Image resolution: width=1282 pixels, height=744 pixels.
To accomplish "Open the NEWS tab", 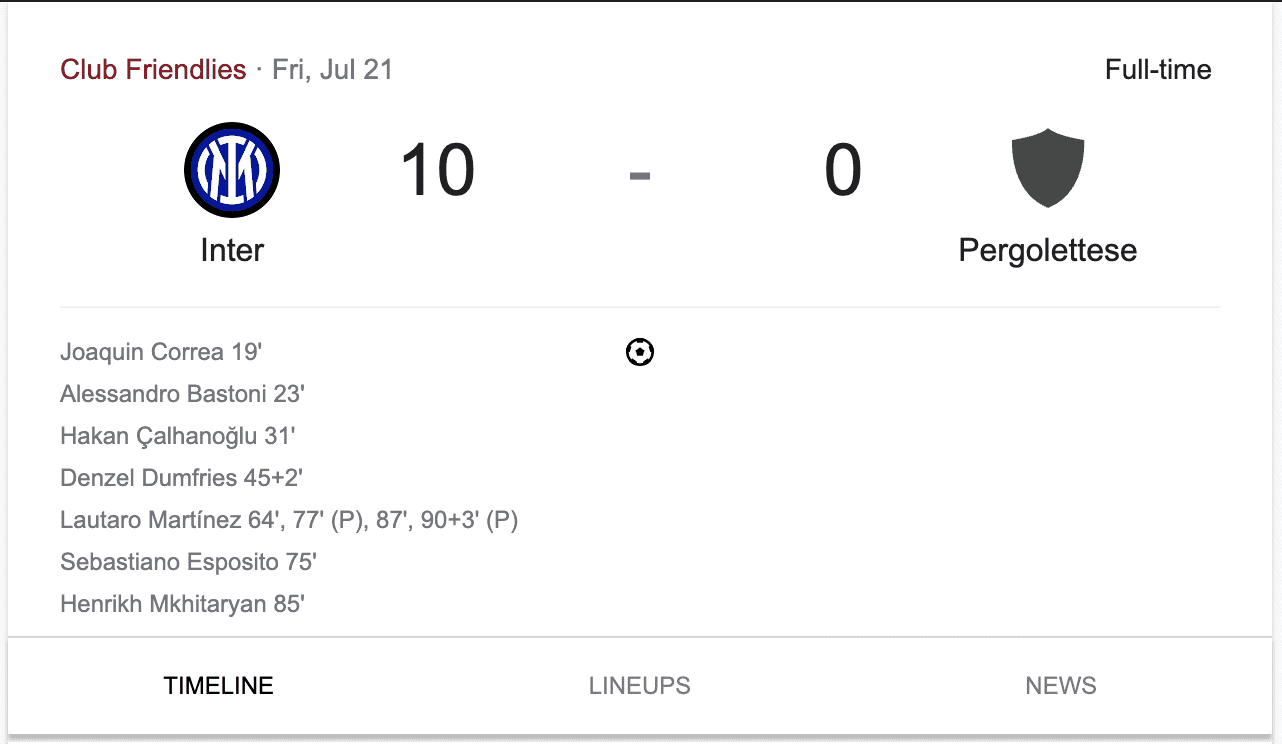I will [1061, 686].
